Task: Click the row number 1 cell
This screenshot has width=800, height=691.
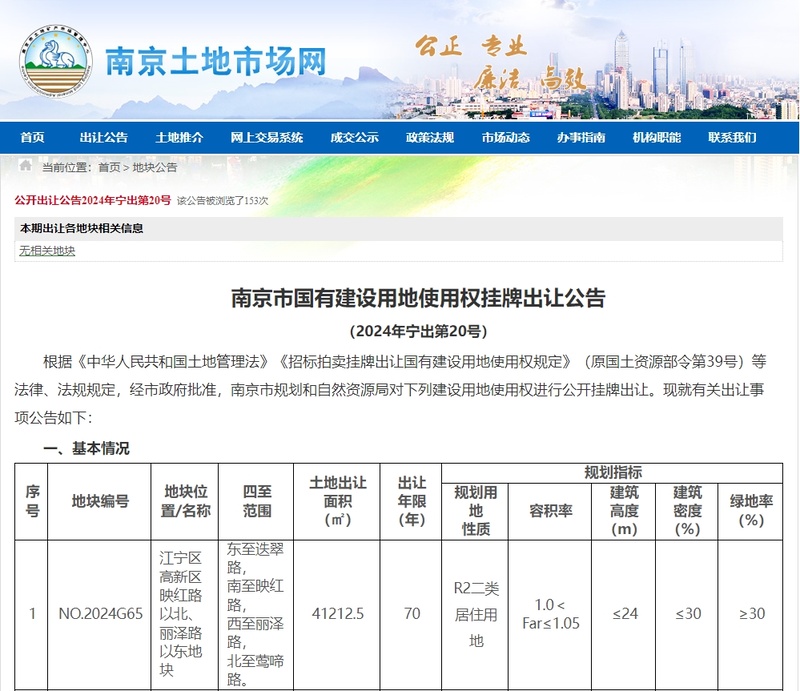Action: tap(32, 613)
